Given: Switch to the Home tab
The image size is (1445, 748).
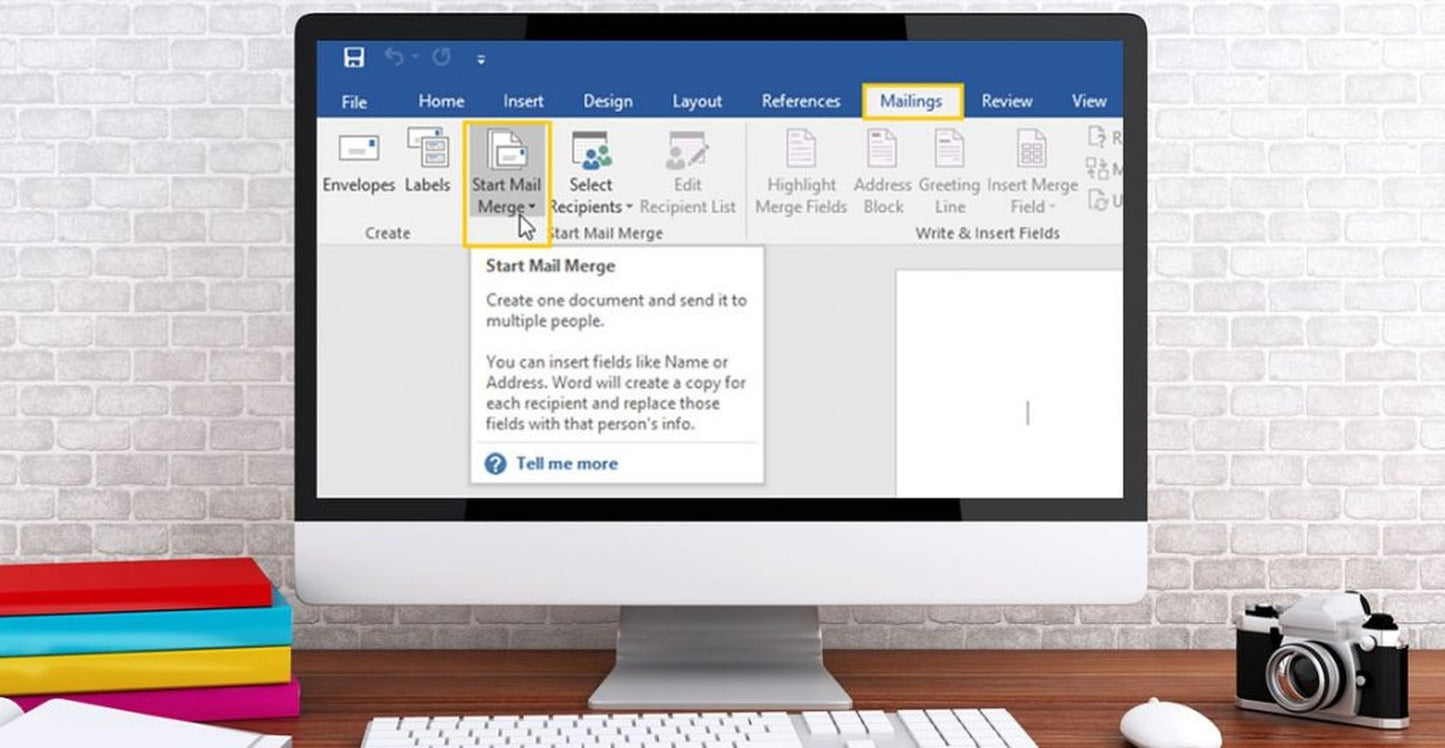Looking at the screenshot, I should (441, 100).
